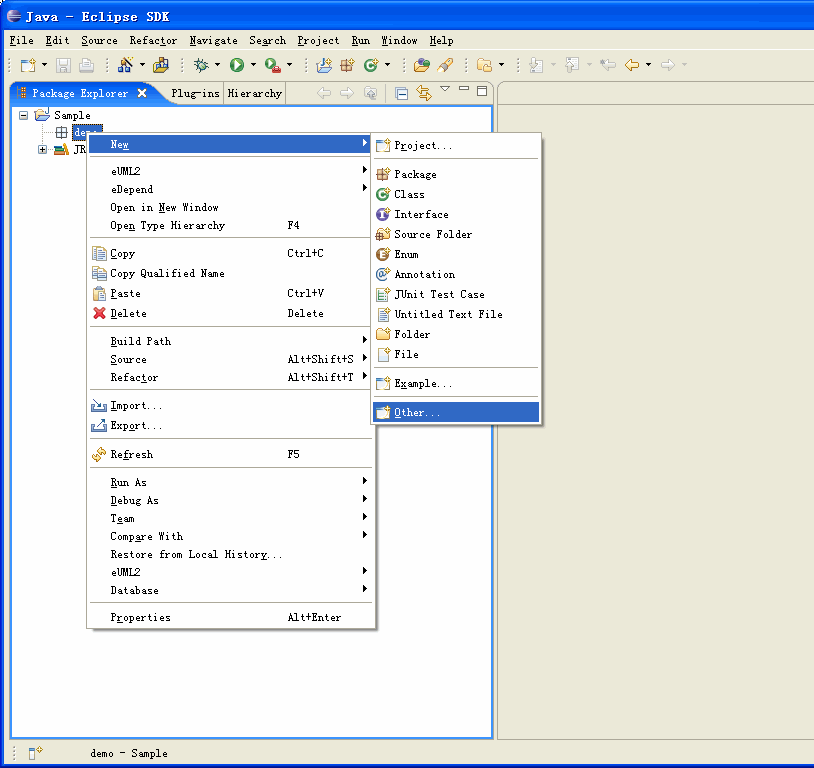Open dropdown arrow next to External Tools icon
This screenshot has height=768, width=814.
(x=289, y=65)
